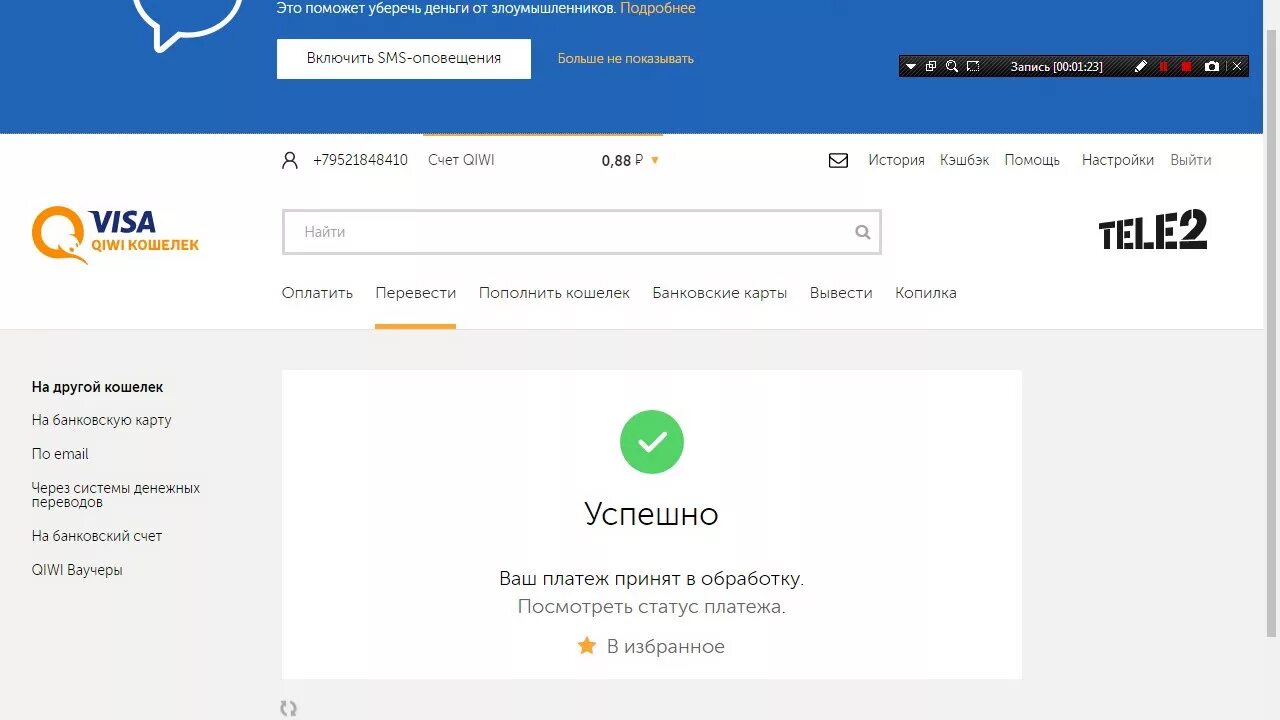Open the Перевести tab
The width and height of the screenshot is (1280, 720).
coord(416,293)
